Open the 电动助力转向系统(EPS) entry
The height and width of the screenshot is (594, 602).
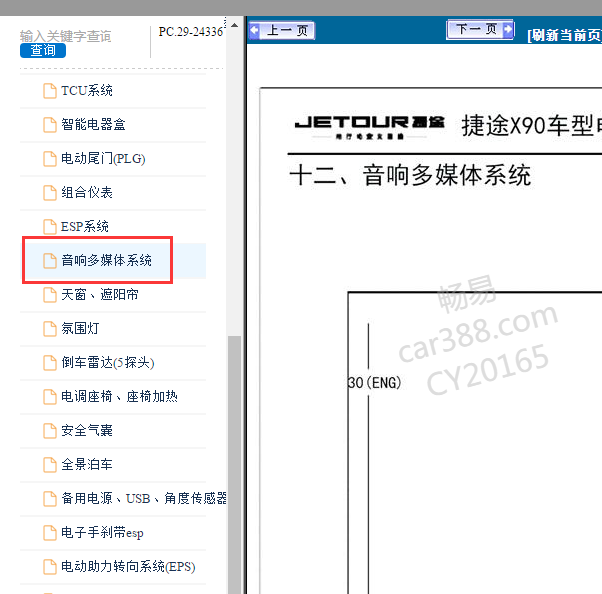tap(128, 566)
